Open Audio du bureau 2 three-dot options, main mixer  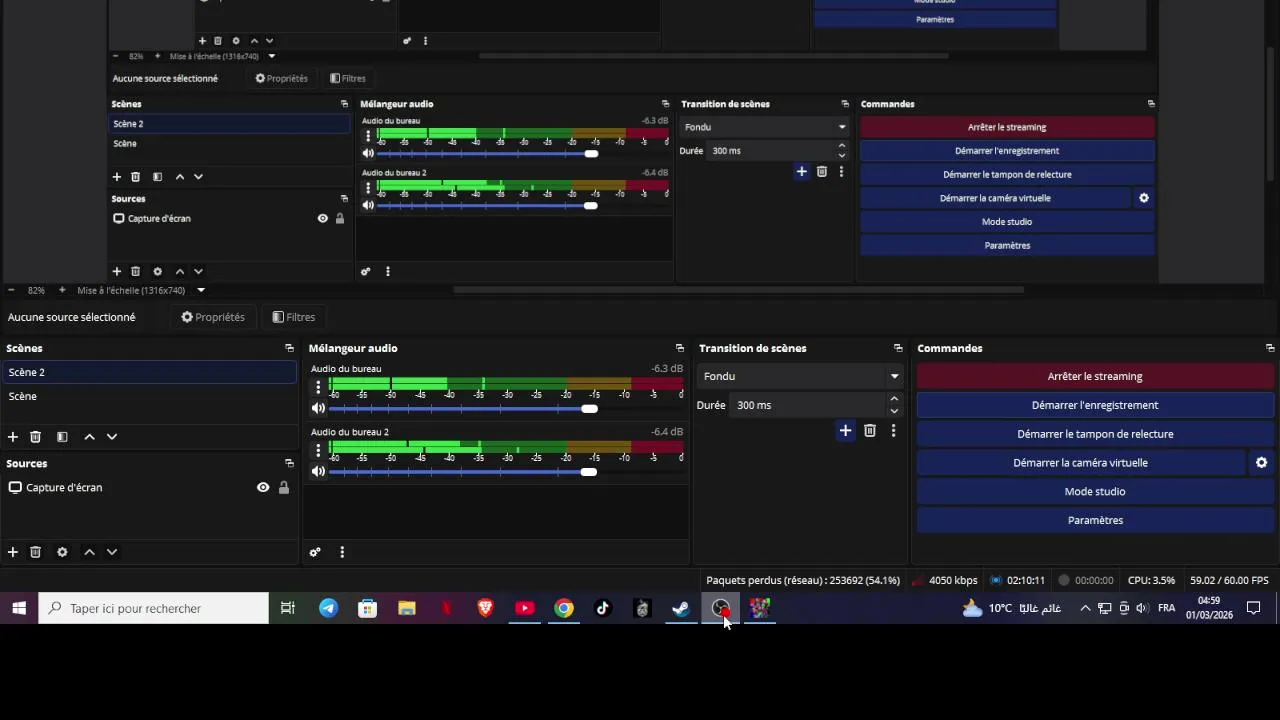click(318, 450)
